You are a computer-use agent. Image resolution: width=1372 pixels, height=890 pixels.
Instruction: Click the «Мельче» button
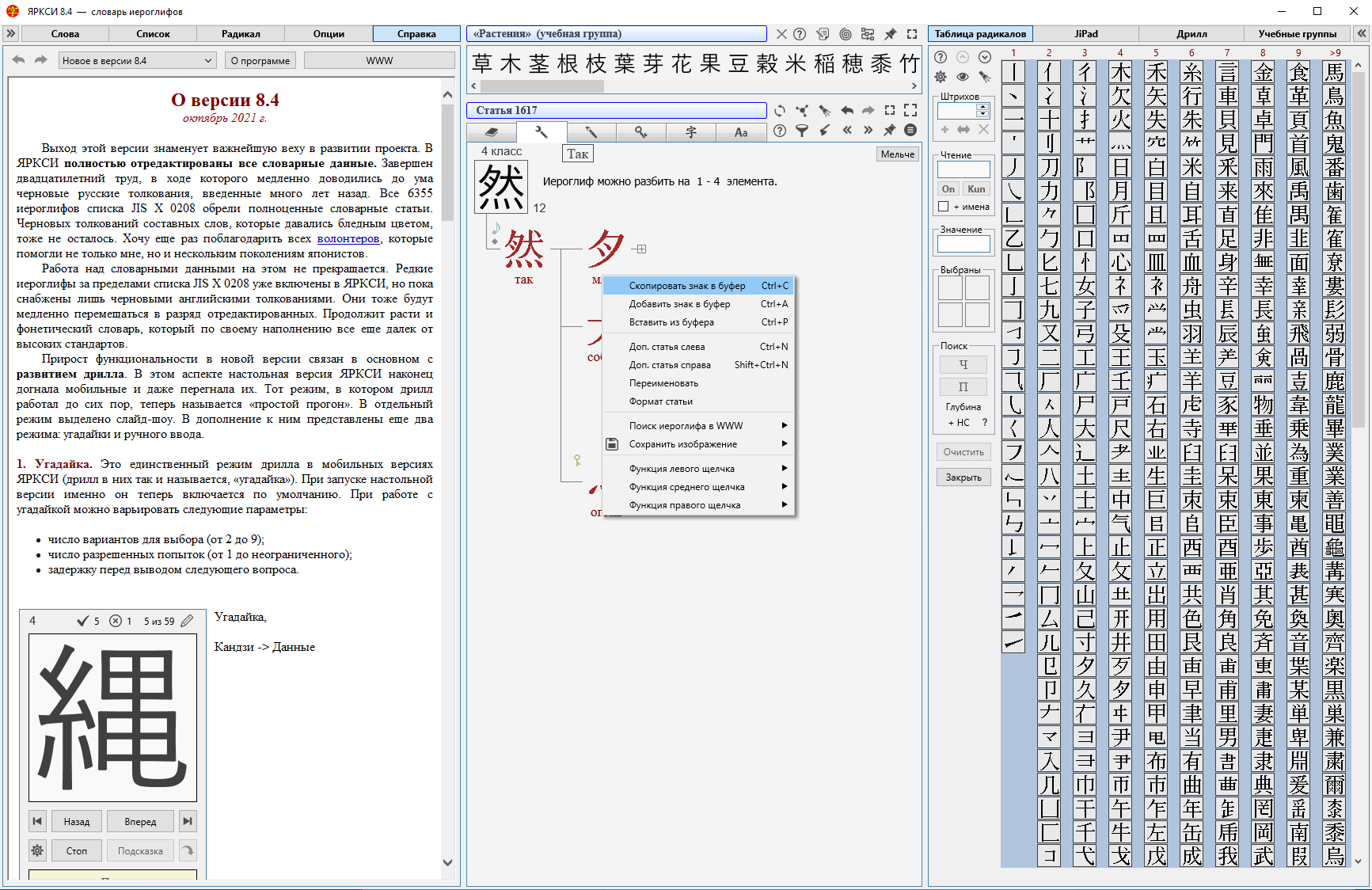point(898,154)
